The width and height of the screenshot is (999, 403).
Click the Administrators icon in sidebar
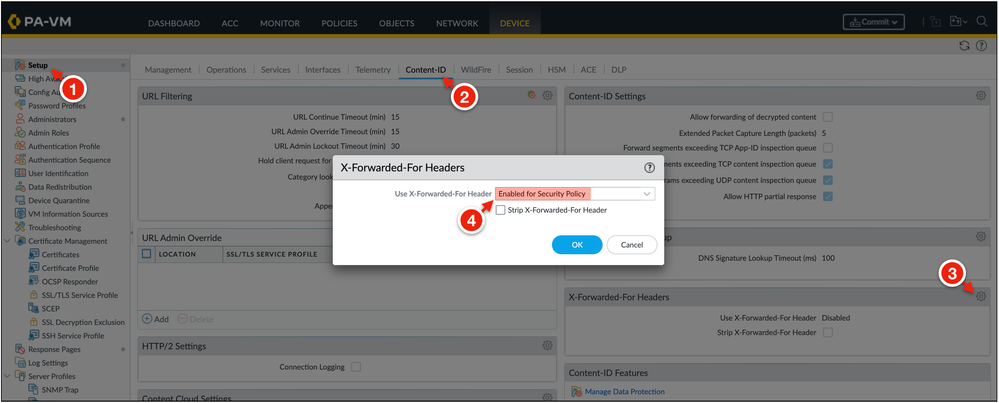(x=20, y=119)
